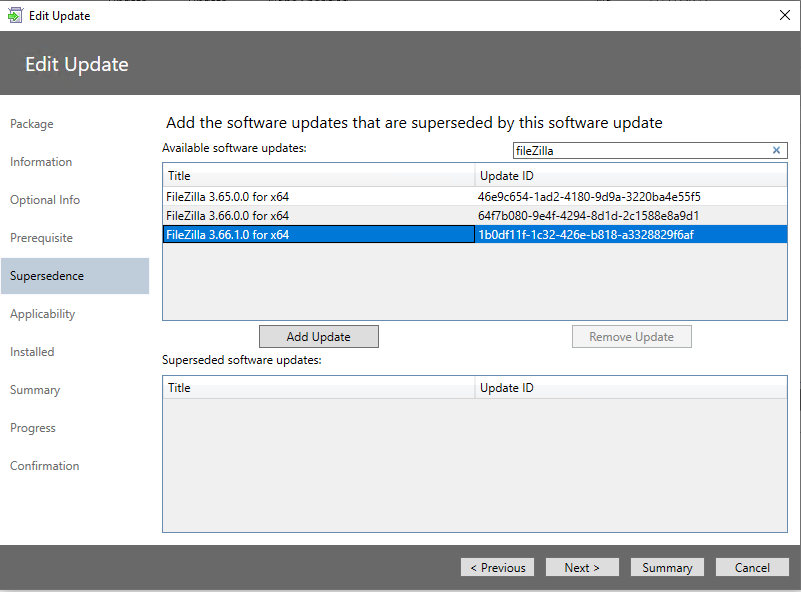Image resolution: width=801 pixels, height=592 pixels.
Task: Click the Add Update button
Action: (319, 337)
